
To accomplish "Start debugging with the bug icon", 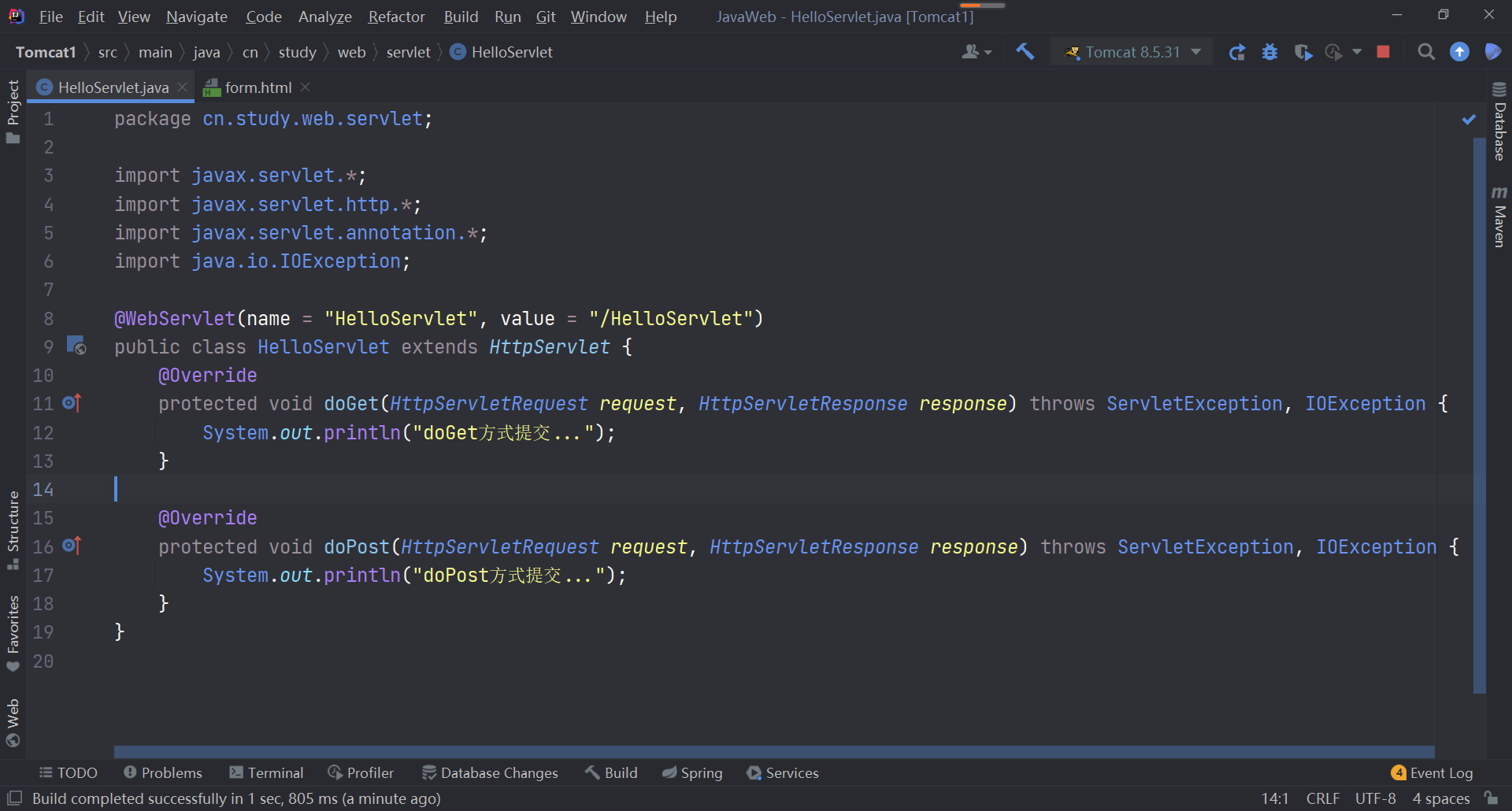I will pyautogui.click(x=1270, y=52).
